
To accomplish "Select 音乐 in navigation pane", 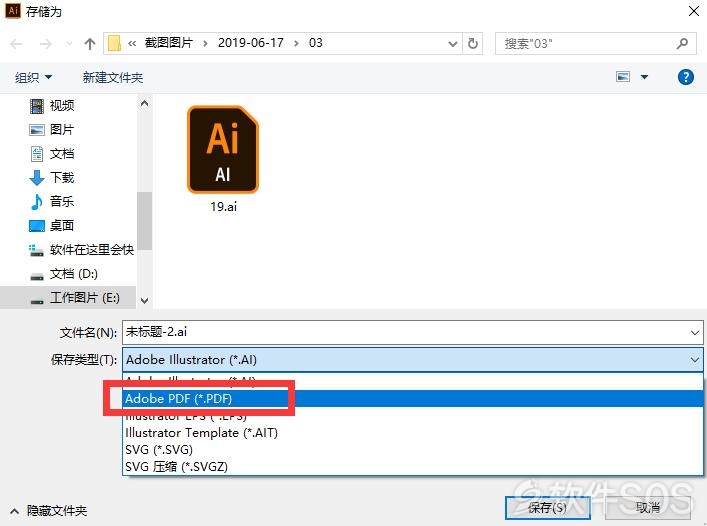I will (62, 201).
